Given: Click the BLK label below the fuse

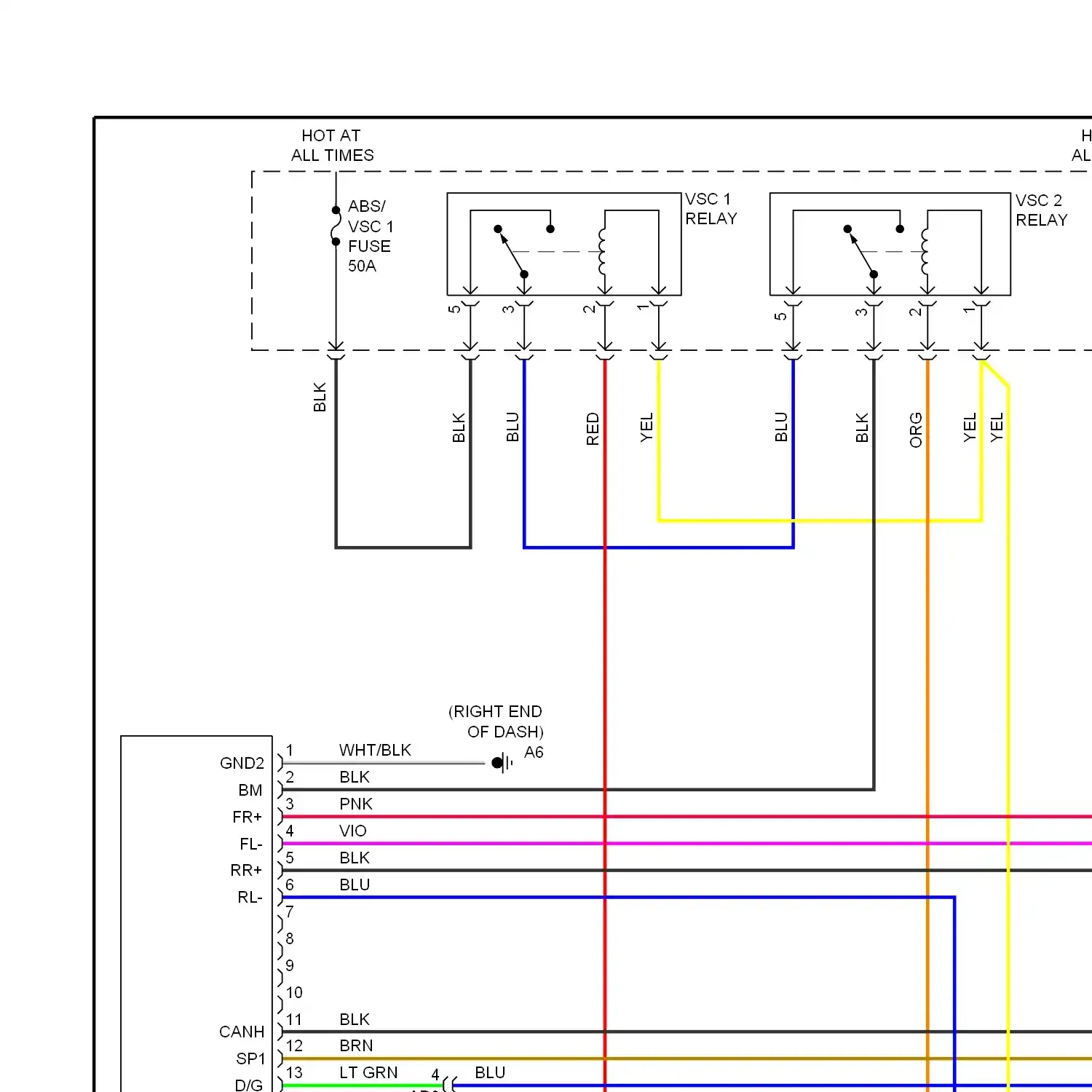Looking at the screenshot, I should 320,397.
